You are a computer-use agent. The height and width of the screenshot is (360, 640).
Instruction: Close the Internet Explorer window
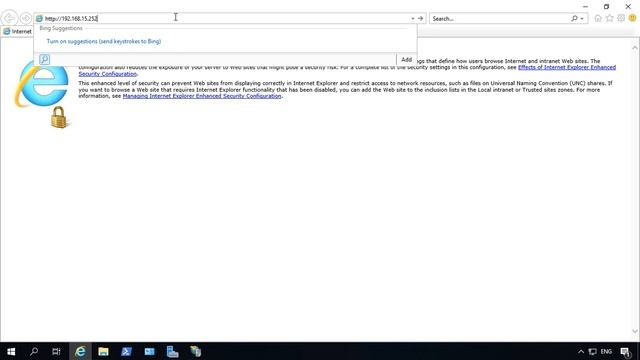pyautogui.click(x=628, y=7)
